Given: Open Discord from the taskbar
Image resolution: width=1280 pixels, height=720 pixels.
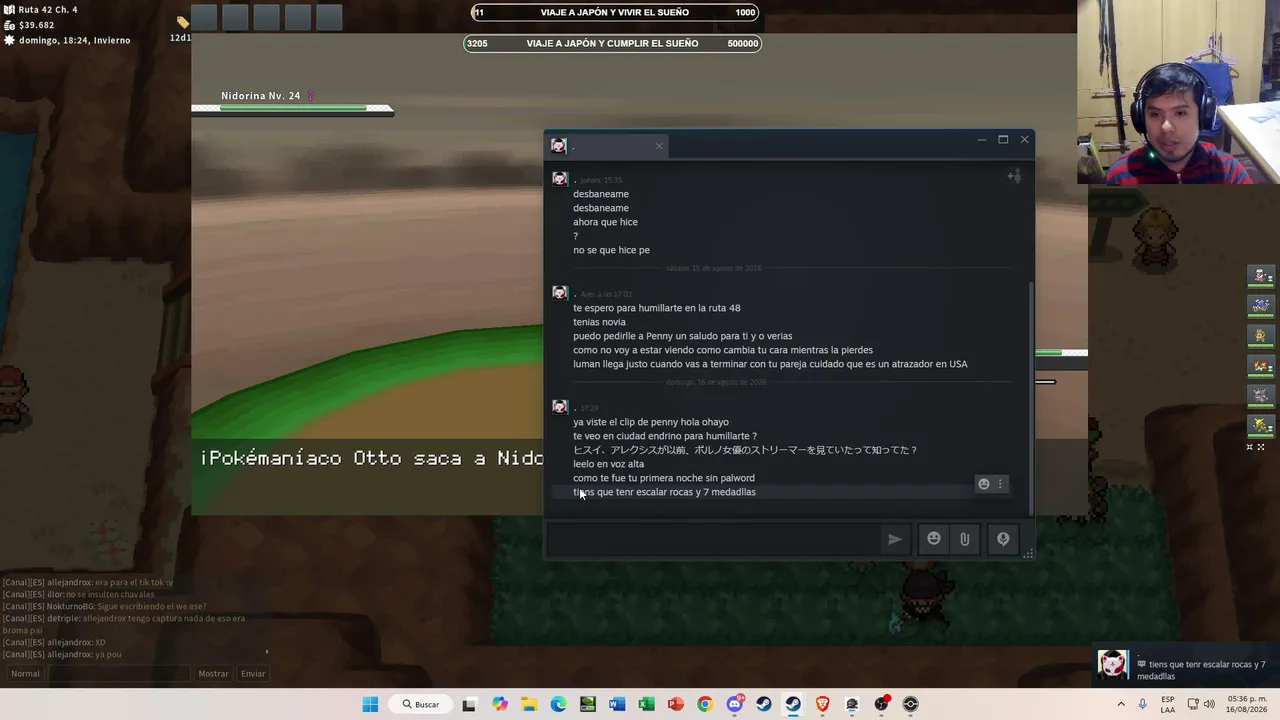Looking at the screenshot, I should click(x=735, y=704).
